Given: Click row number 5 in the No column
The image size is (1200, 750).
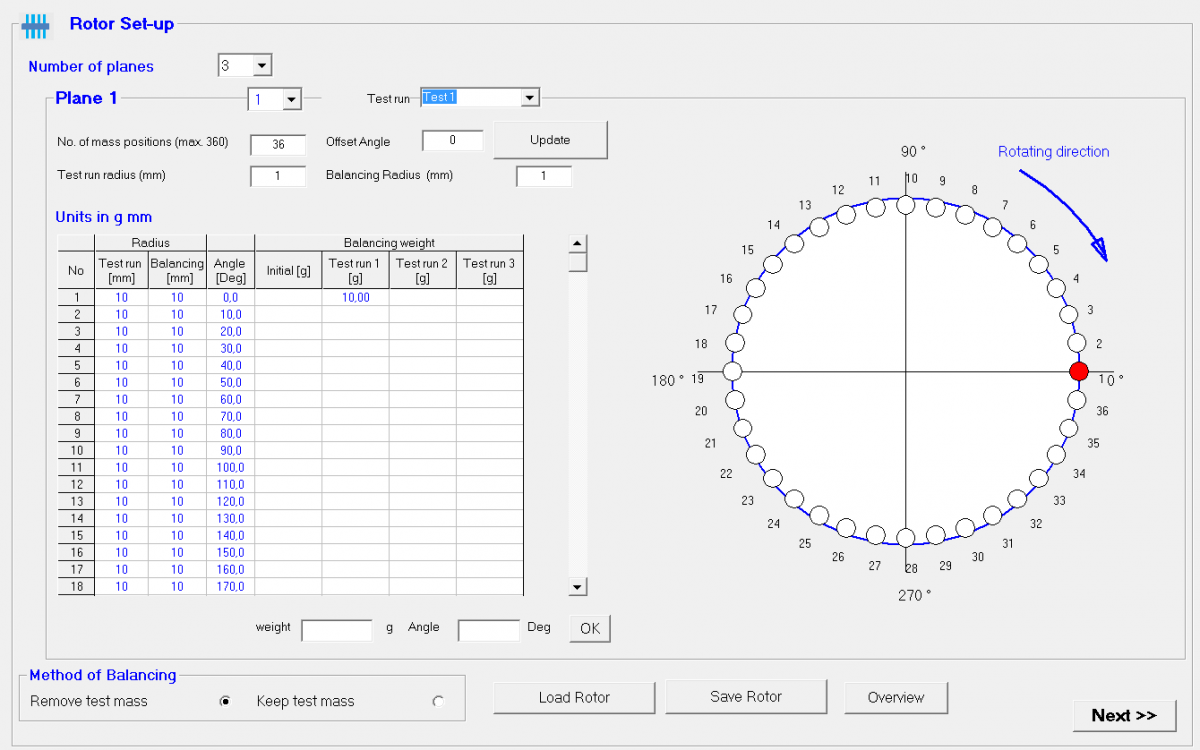Looking at the screenshot, I should point(76,365).
